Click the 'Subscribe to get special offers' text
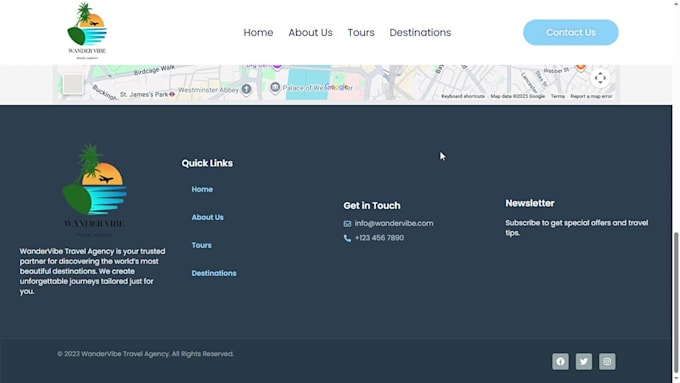 coord(577,228)
